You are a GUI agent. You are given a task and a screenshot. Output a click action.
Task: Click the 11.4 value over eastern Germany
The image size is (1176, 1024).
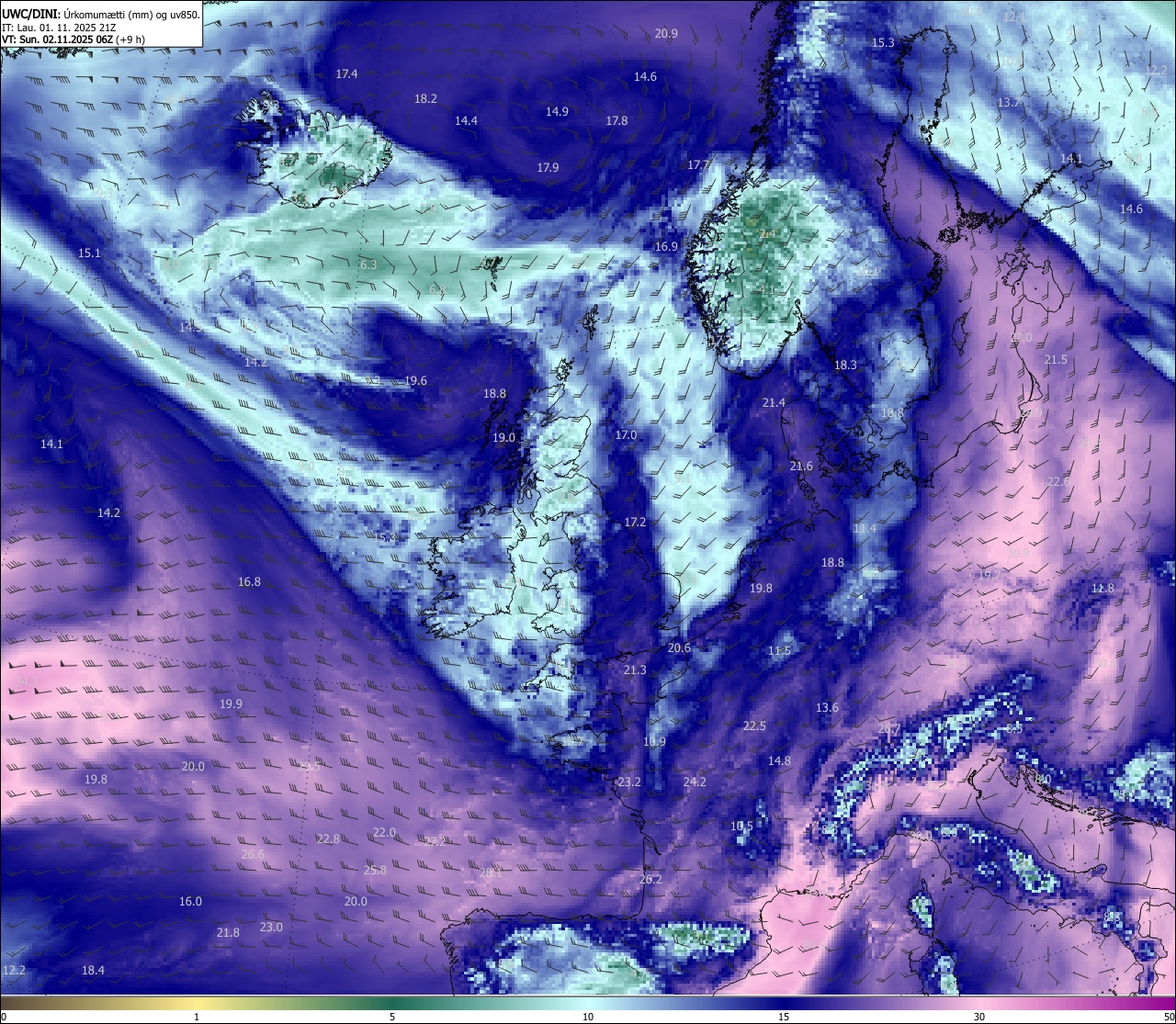(865, 530)
